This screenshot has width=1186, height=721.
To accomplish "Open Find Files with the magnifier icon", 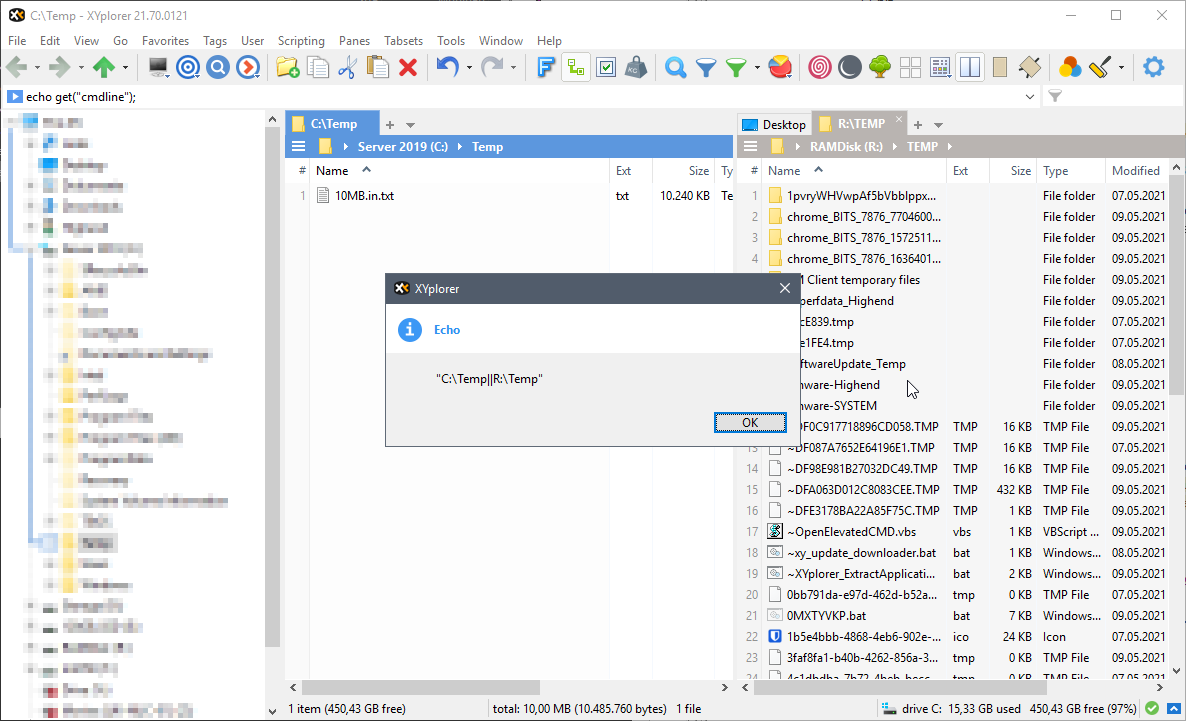I will pyautogui.click(x=676, y=67).
